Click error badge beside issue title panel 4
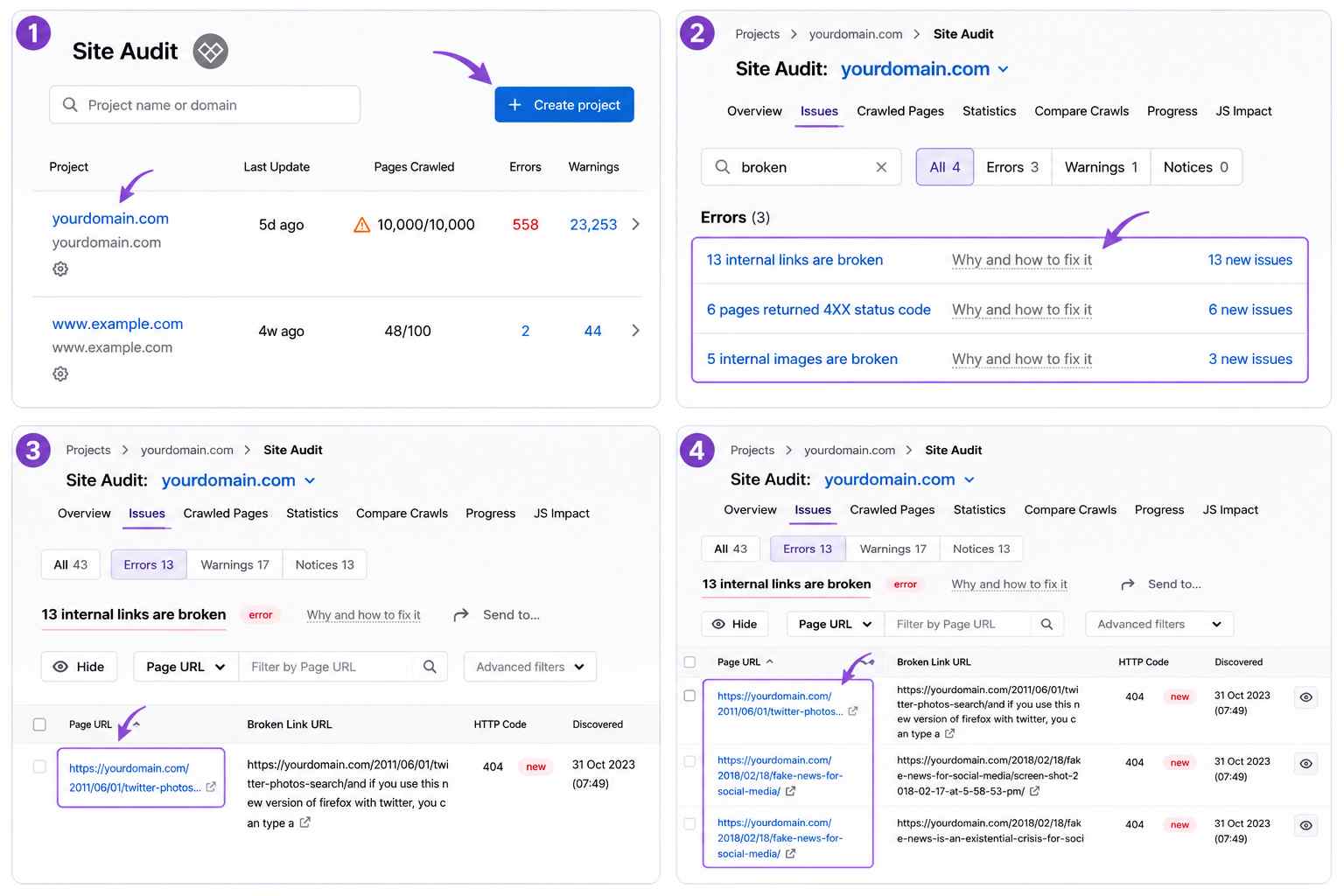Viewport: 1344px width, 896px height. [905, 584]
